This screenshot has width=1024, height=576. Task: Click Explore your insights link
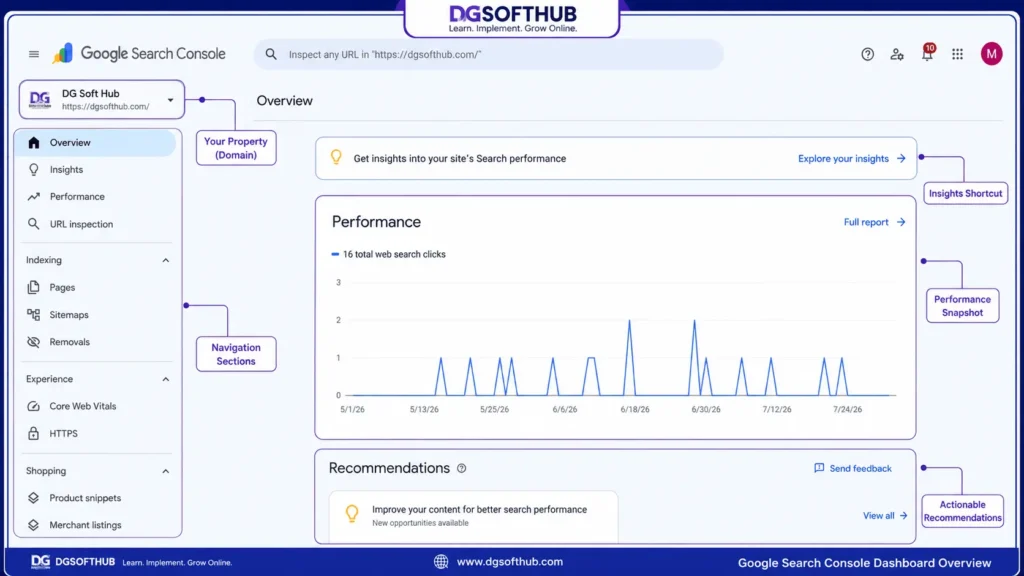tap(852, 159)
